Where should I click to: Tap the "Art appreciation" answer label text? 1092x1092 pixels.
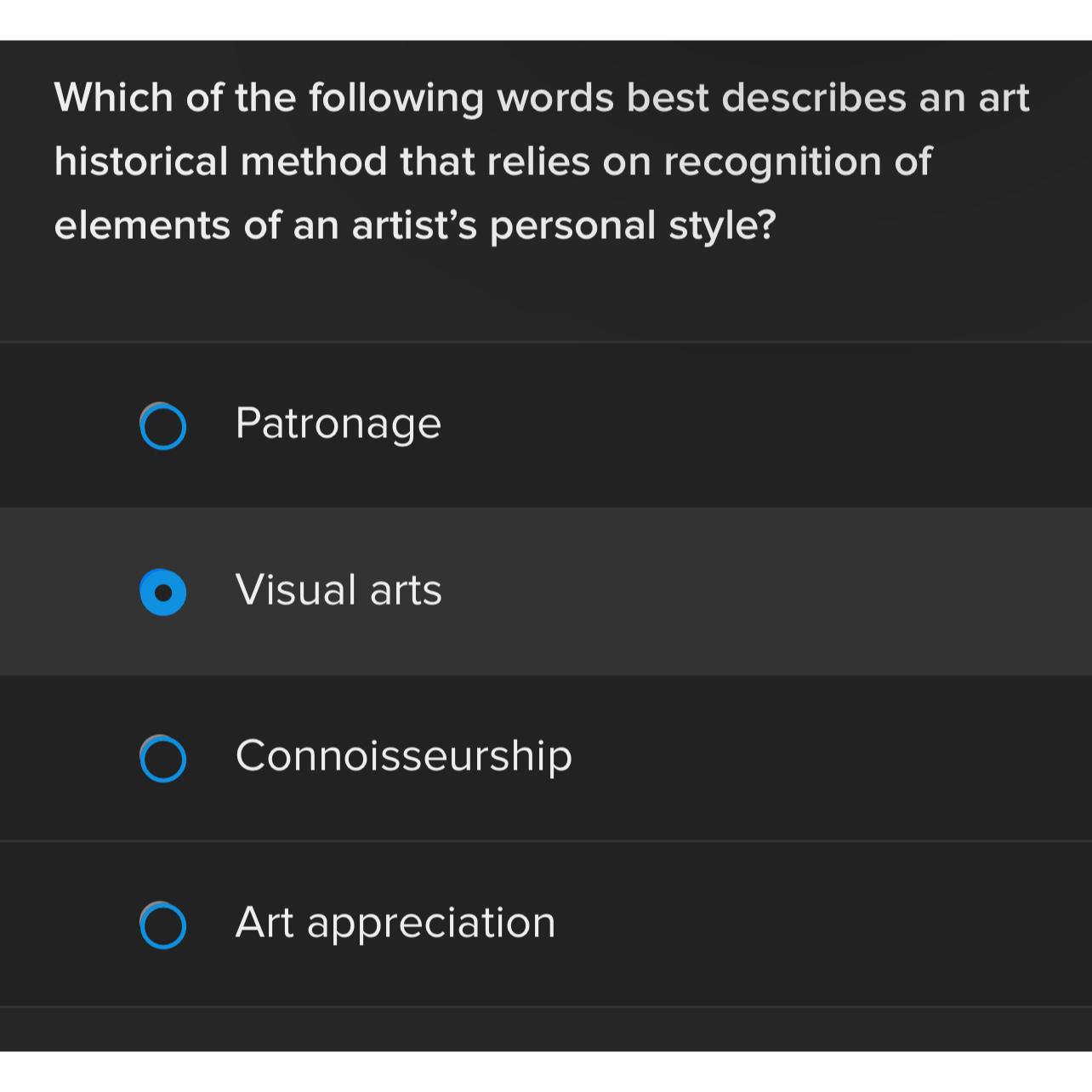point(395,923)
